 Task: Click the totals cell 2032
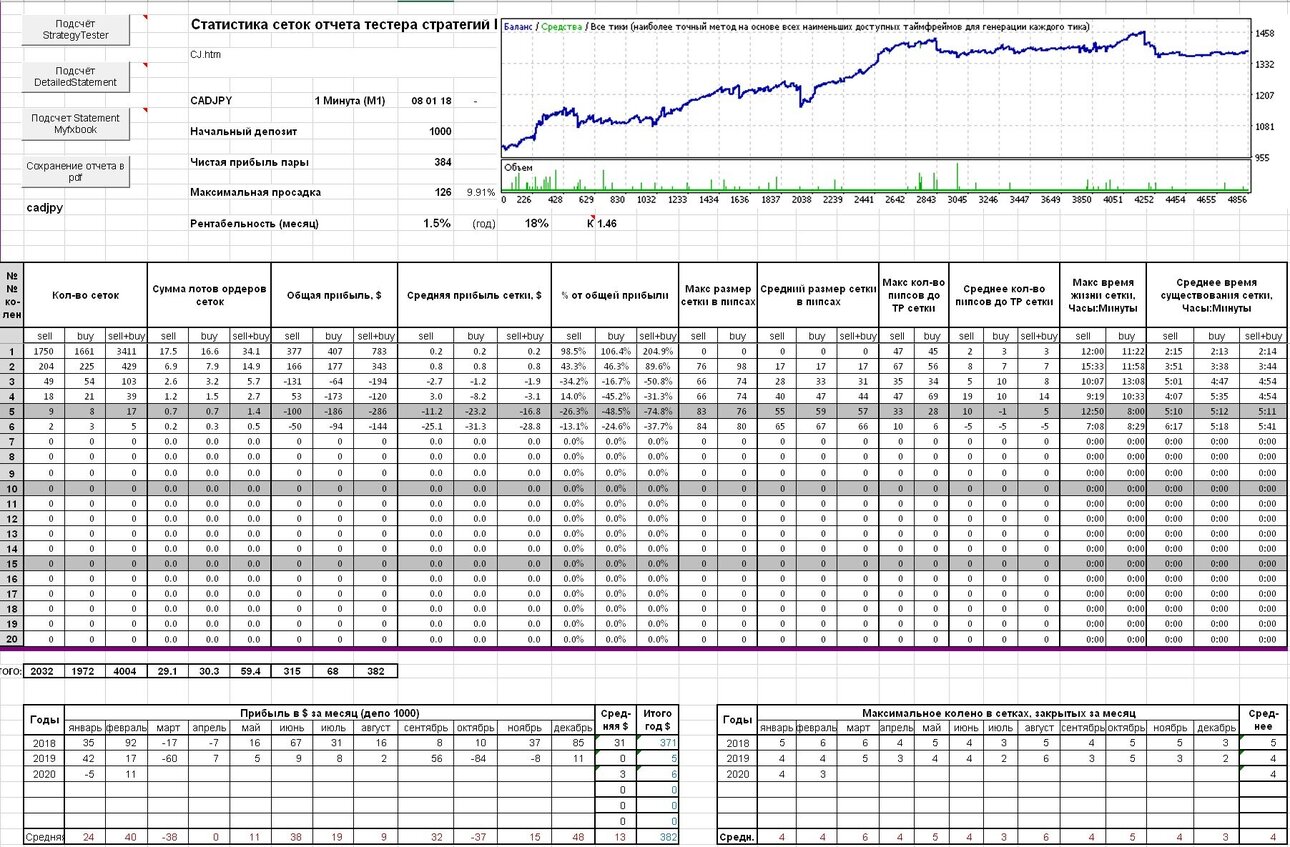44,671
